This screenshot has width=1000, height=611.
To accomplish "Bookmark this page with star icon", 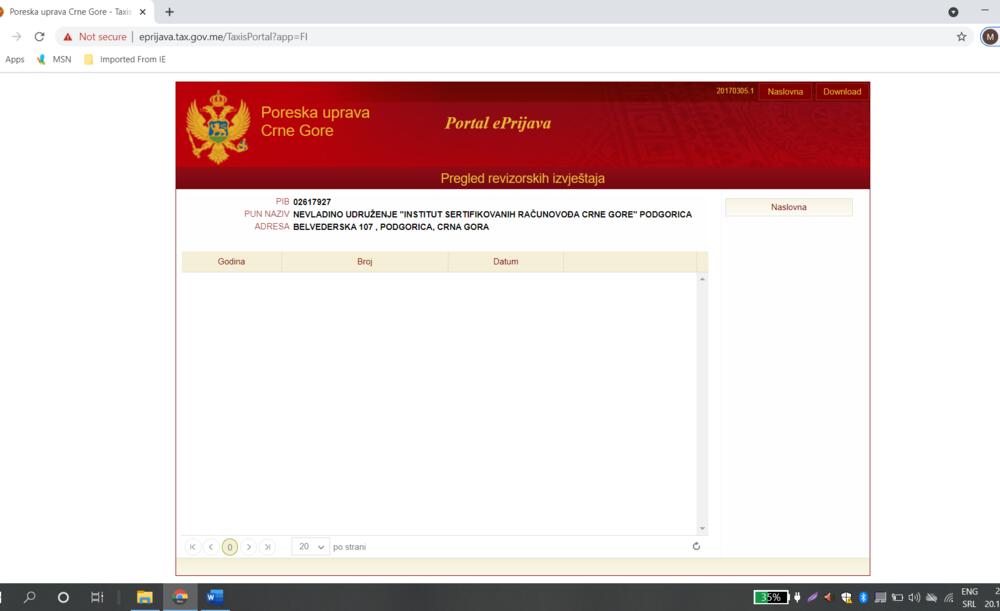I will 961,36.
